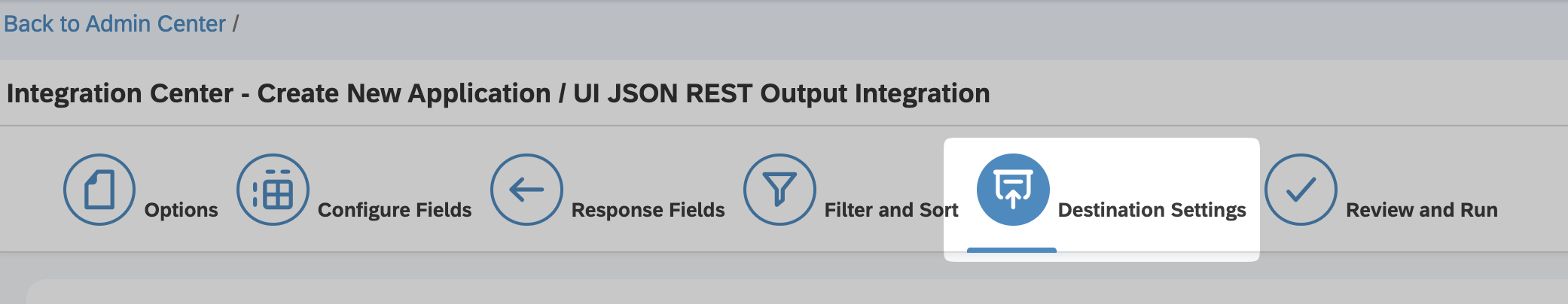Click the Options document icon
The height and width of the screenshot is (304, 1568).
(99, 190)
